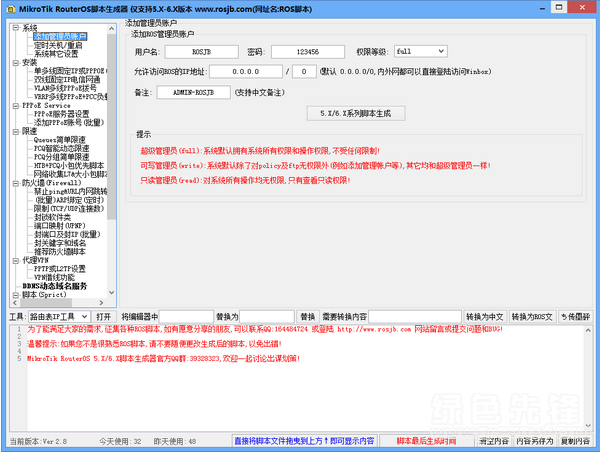Click the 内容另存为 button
The image size is (600, 453).
[x=535, y=441]
